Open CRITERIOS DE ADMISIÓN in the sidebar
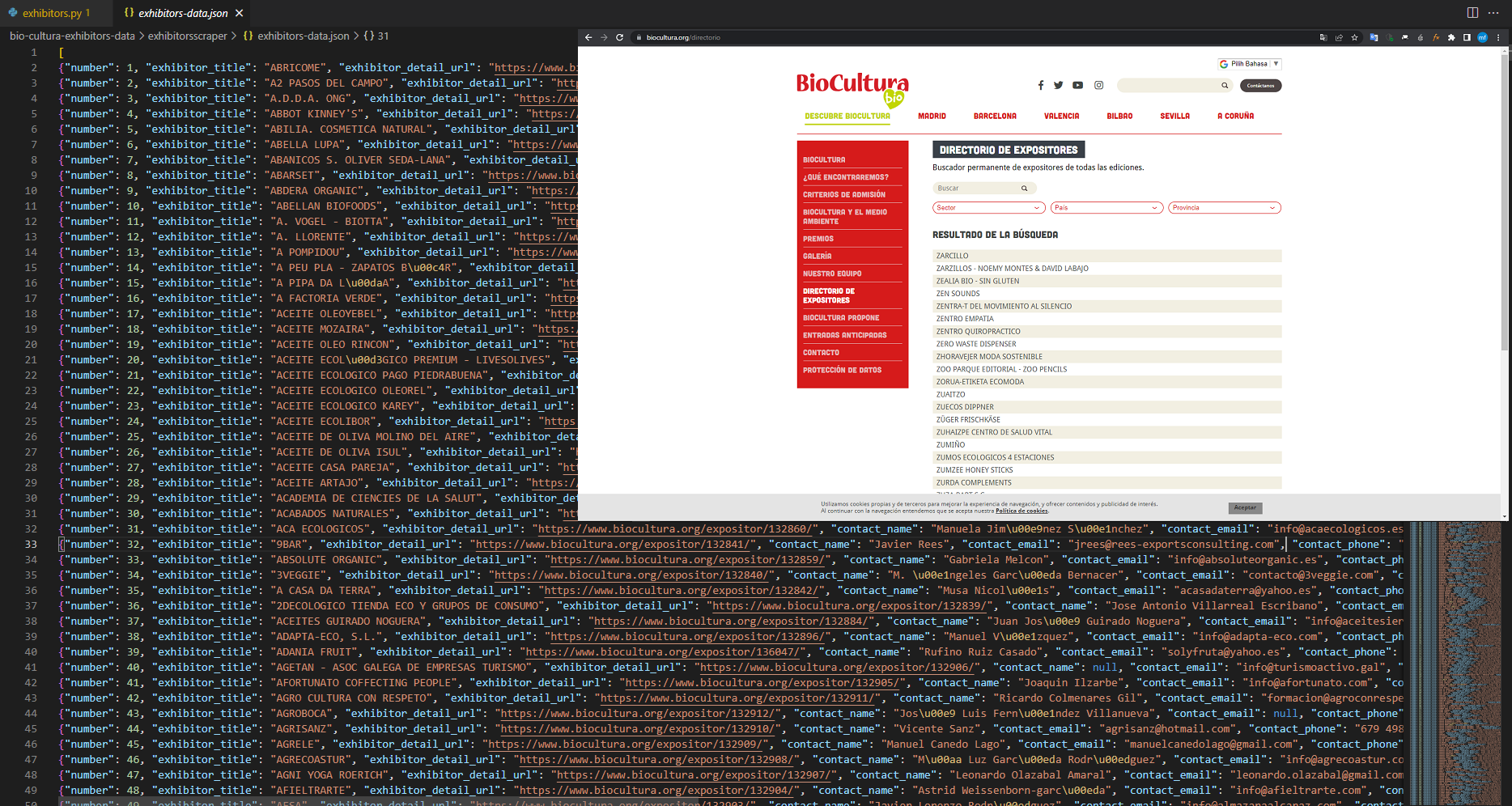Image resolution: width=1512 pixels, height=806 pixels. 844,195
